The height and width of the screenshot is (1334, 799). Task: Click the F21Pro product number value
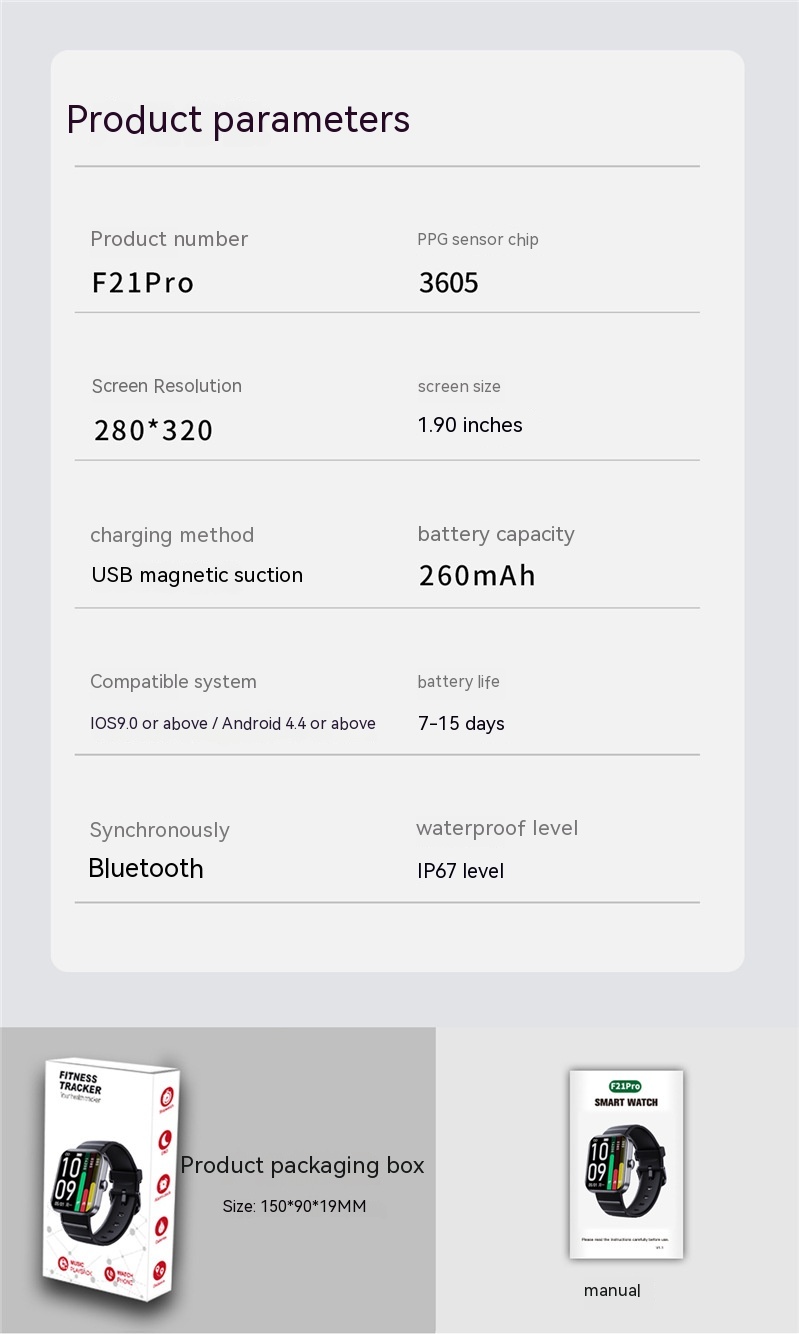[x=143, y=283]
